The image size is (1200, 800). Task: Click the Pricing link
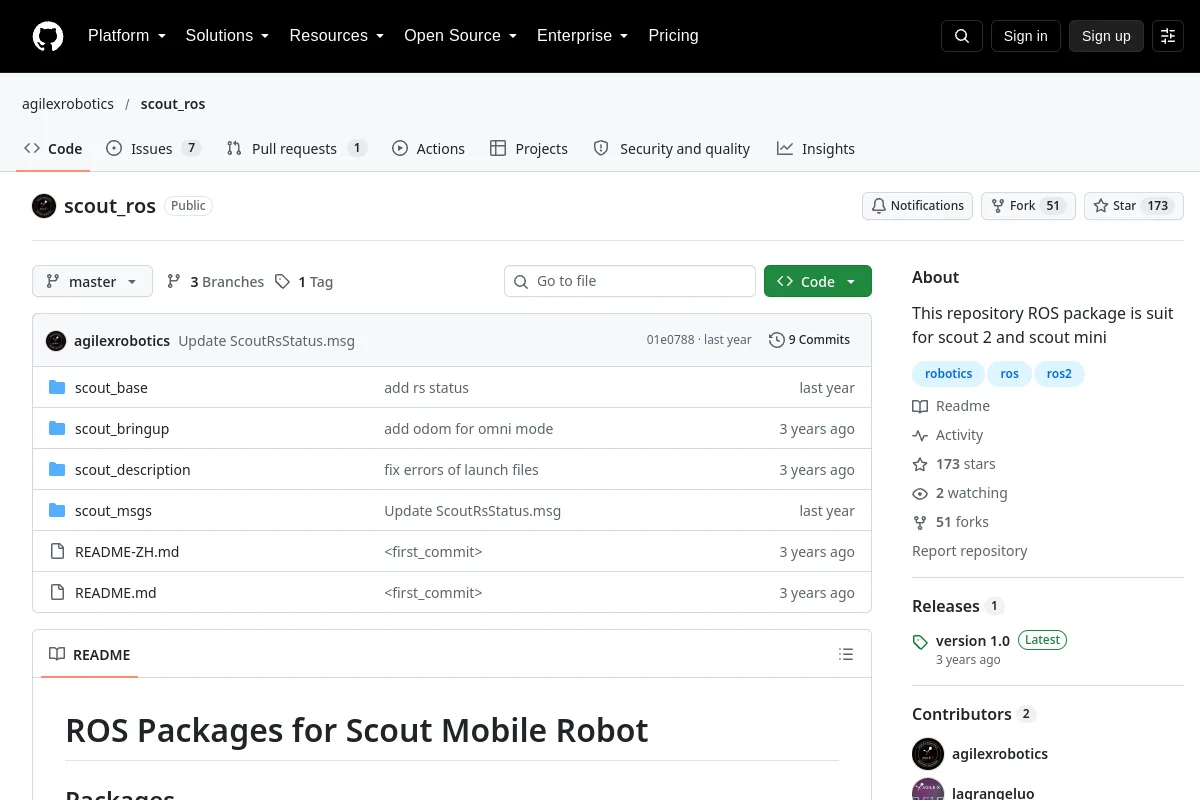click(673, 36)
